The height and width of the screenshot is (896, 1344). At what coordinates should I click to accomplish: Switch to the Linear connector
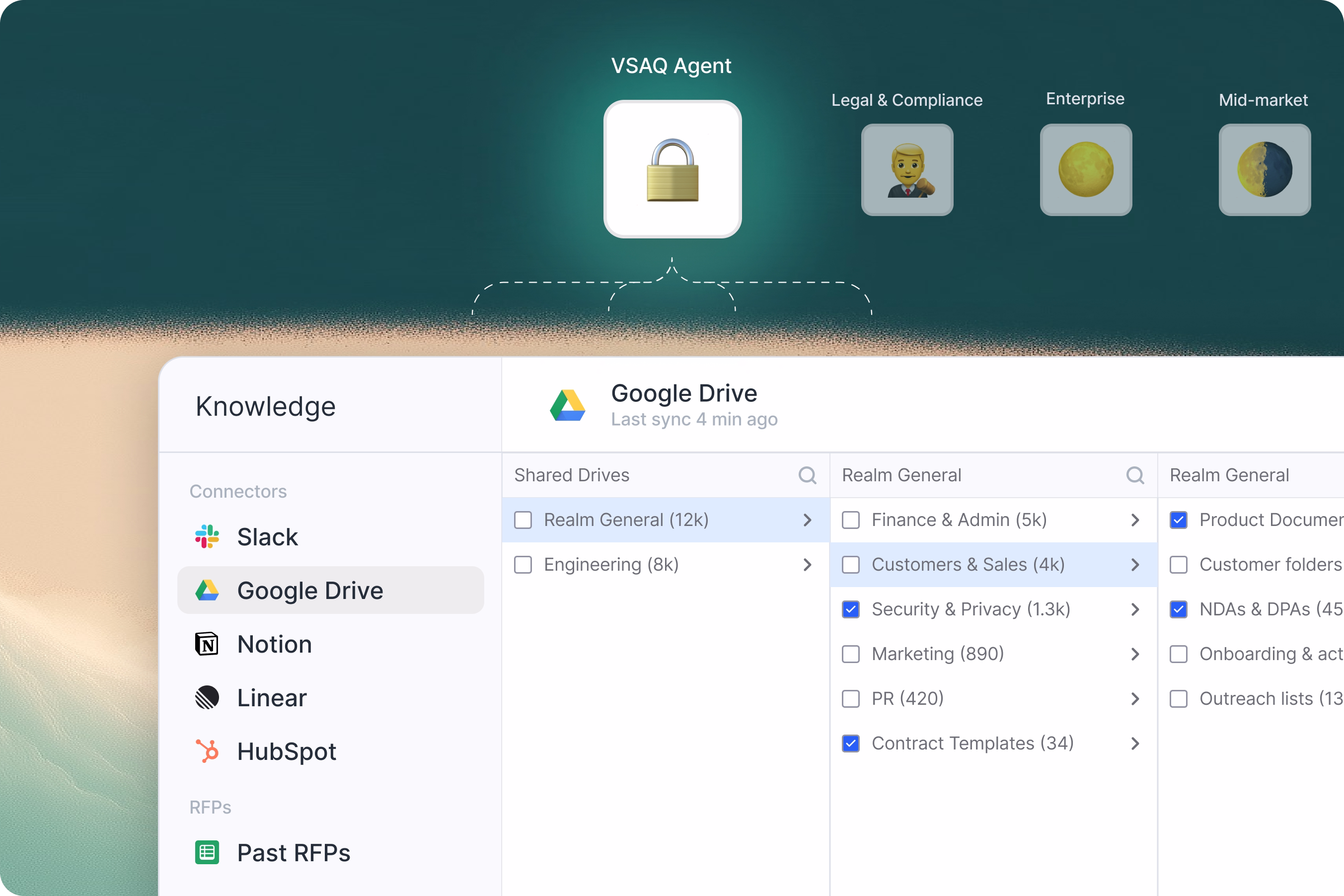(x=271, y=698)
